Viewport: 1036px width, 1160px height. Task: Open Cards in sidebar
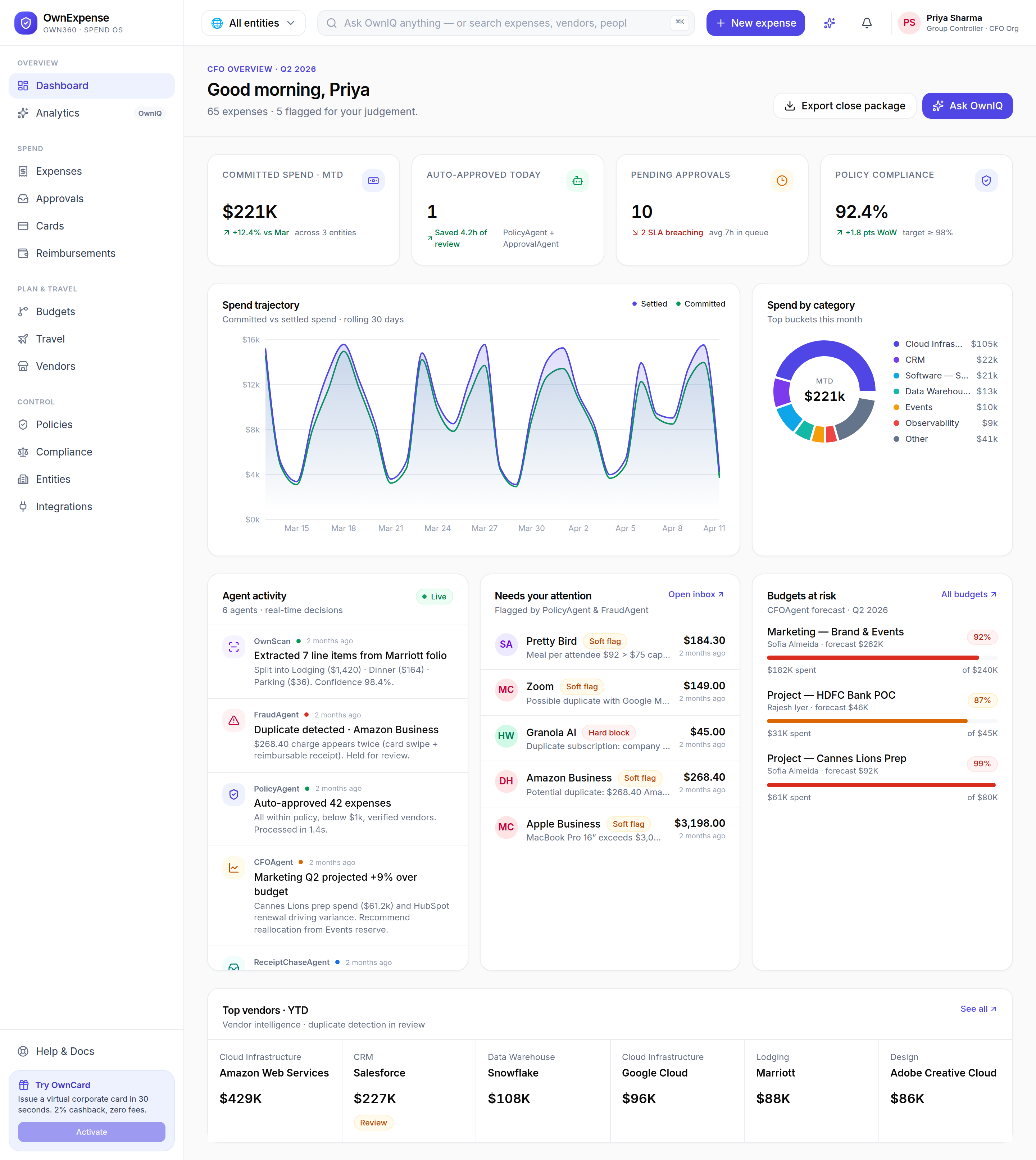tap(92, 226)
